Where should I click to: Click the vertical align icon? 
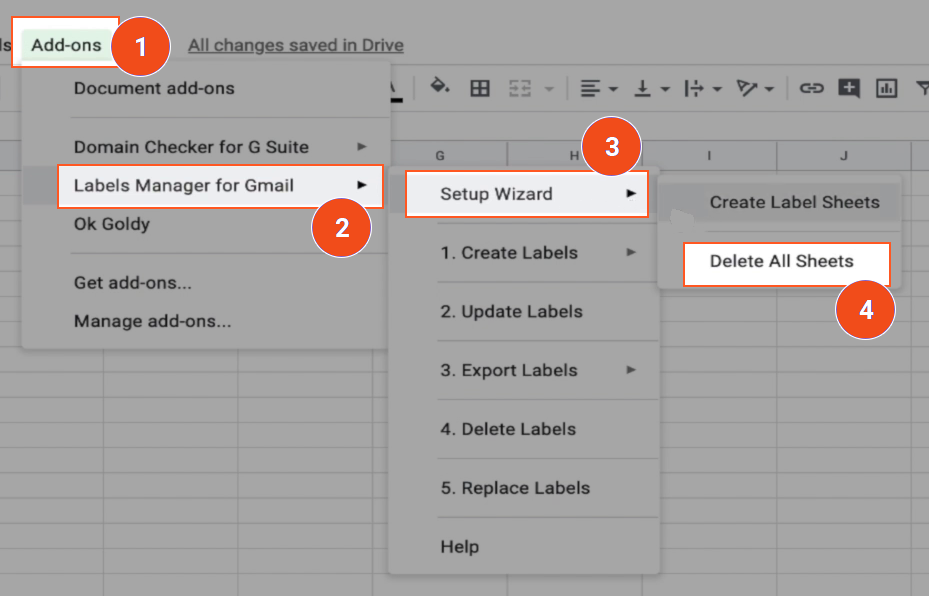(x=642, y=89)
